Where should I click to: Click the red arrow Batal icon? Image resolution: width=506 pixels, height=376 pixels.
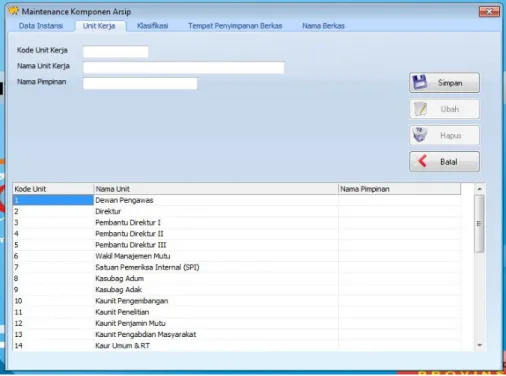pyautogui.click(x=422, y=161)
